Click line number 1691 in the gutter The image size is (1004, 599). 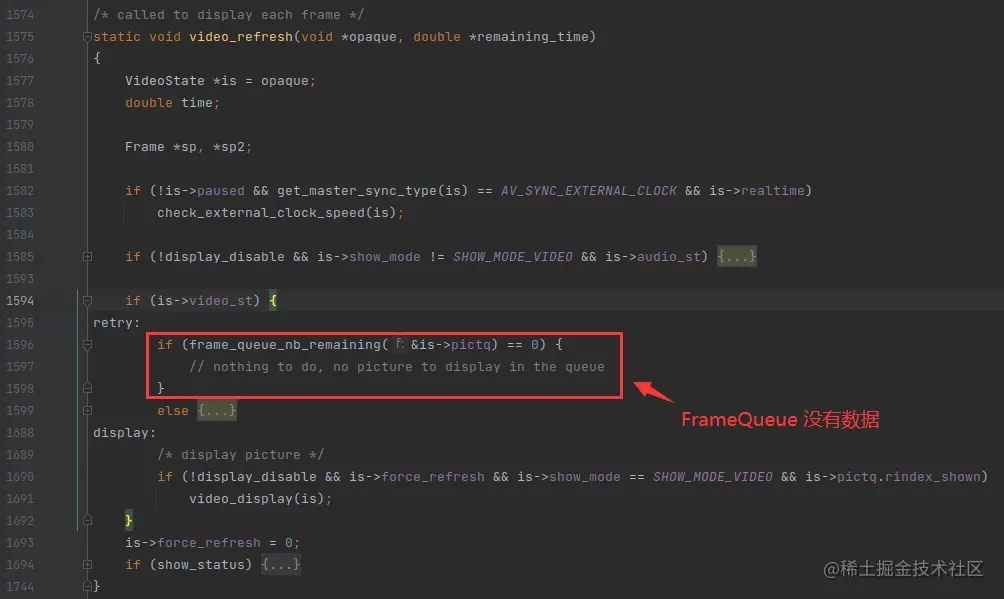(20, 498)
